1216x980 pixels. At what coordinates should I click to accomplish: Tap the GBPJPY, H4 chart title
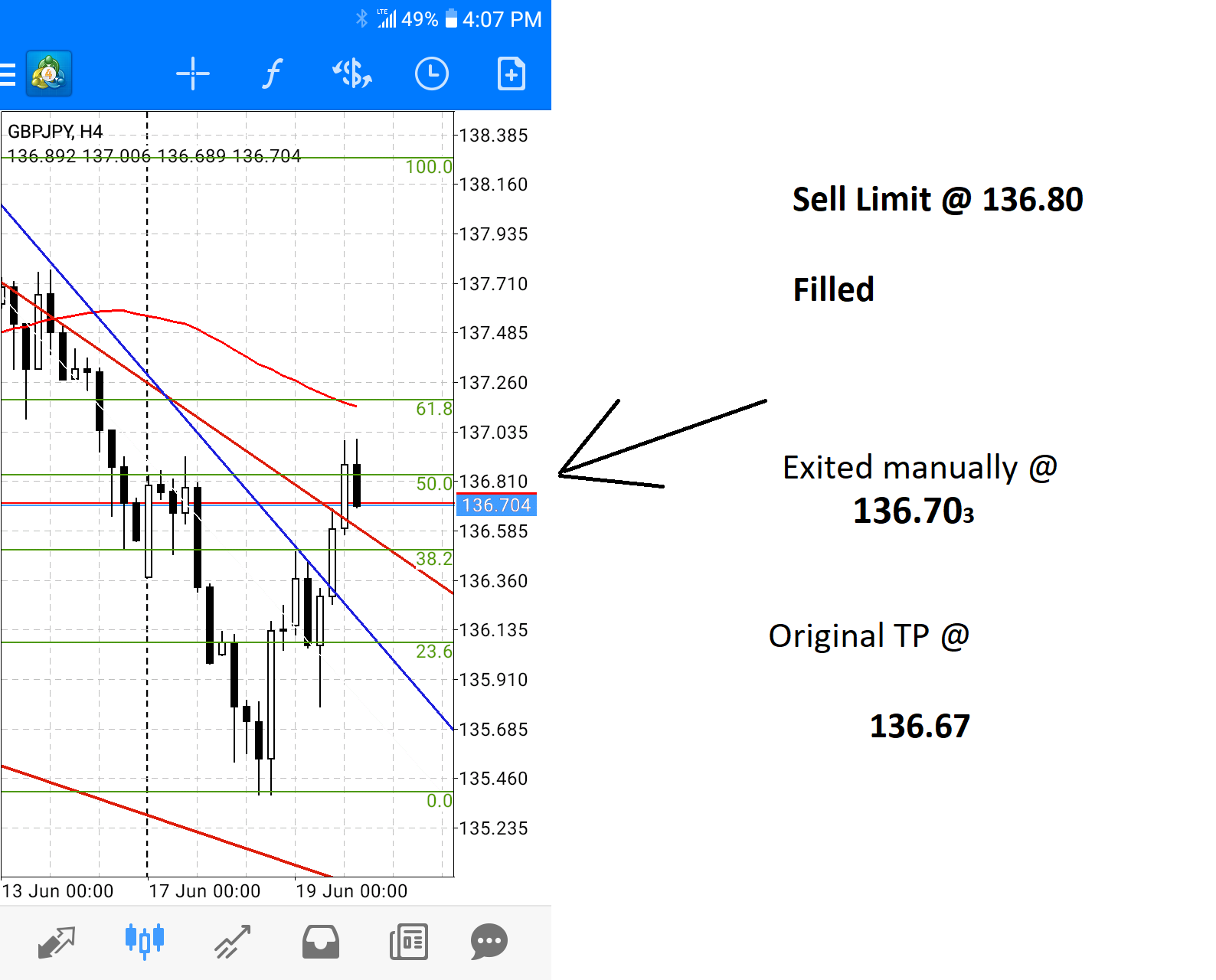coord(55,132)
